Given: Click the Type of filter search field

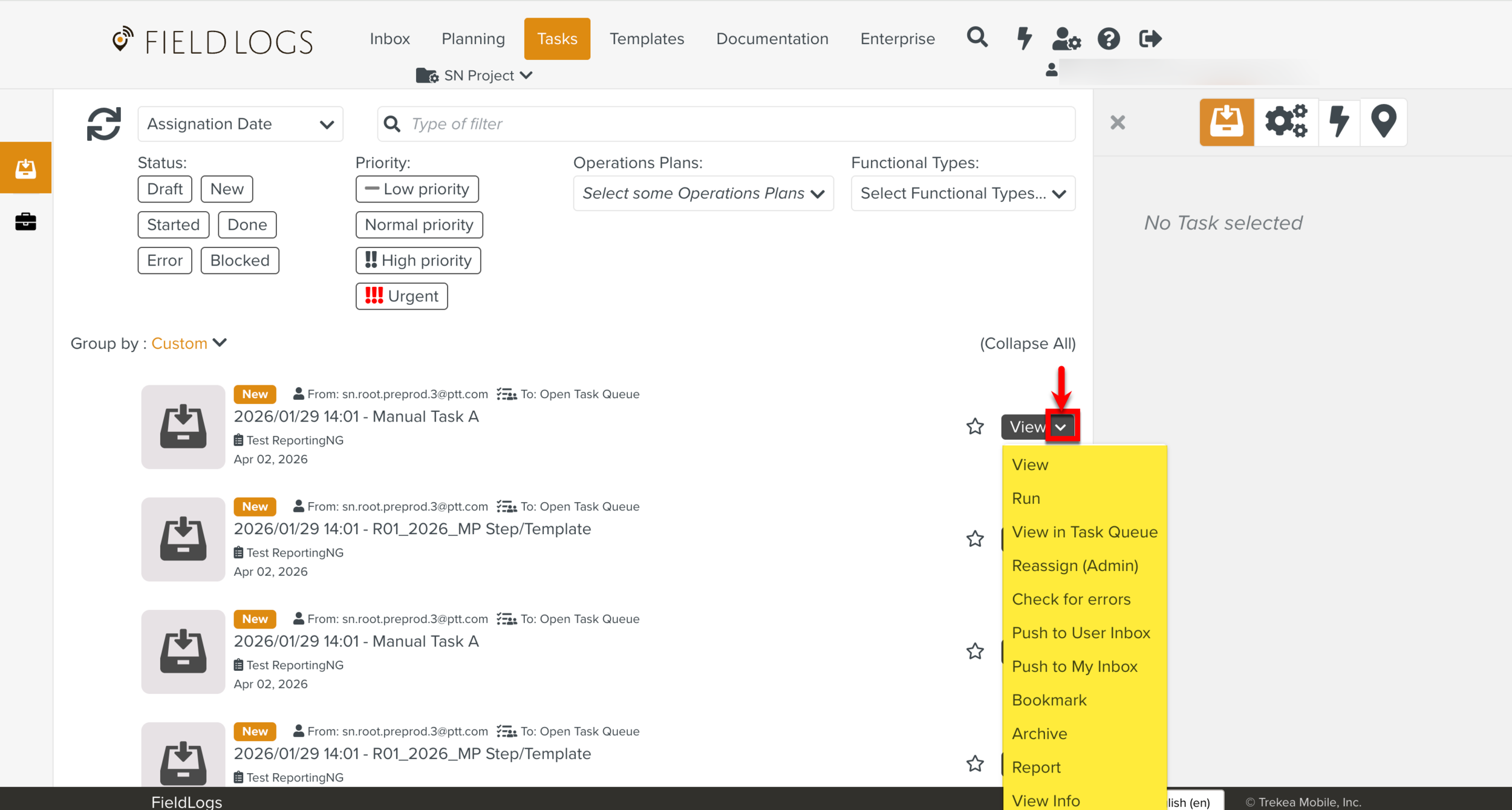Looking at the screenshot, I should pos(726,124).
